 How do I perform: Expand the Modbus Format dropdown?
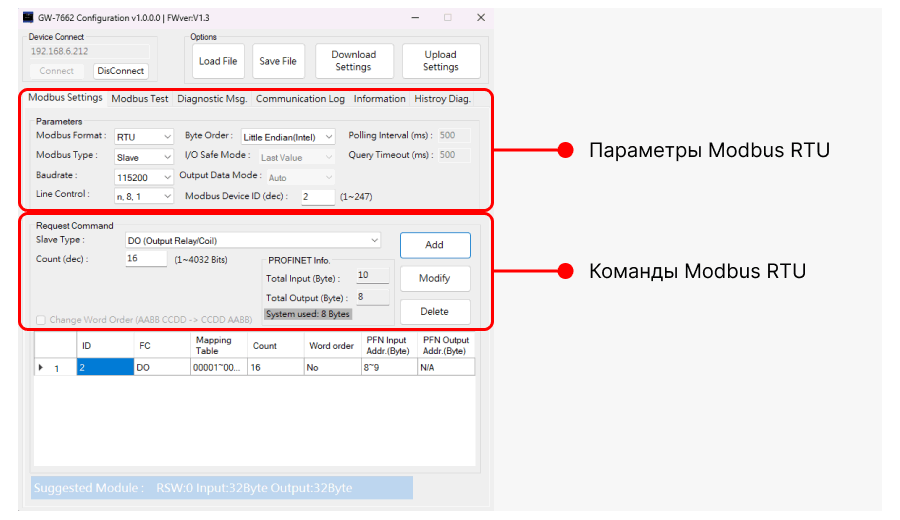click(144, 136)
